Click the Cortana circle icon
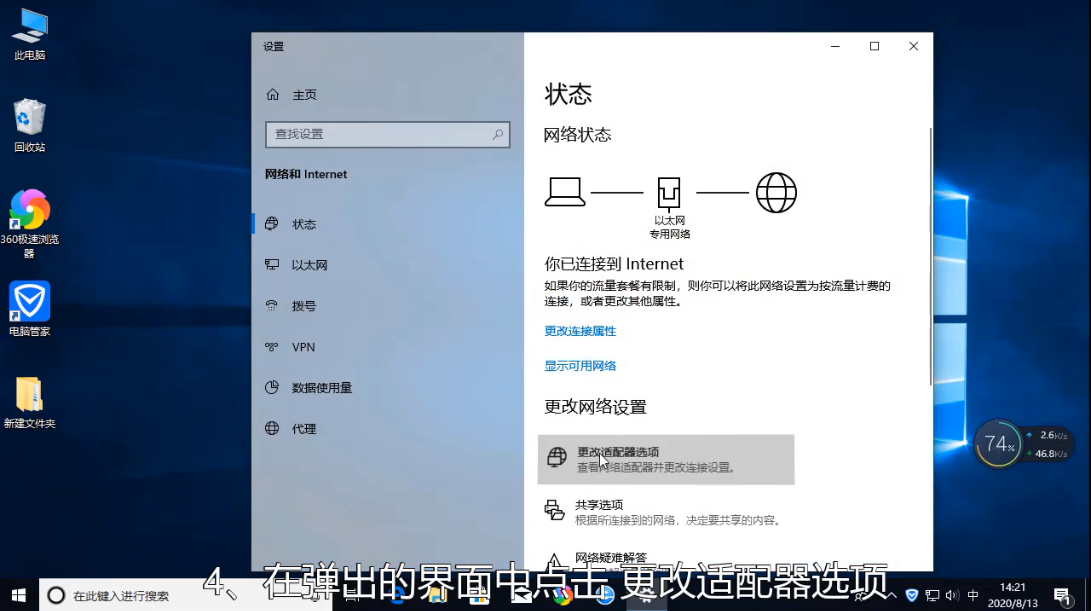This screenshot has height=611, width=1091. click(56, 596)
